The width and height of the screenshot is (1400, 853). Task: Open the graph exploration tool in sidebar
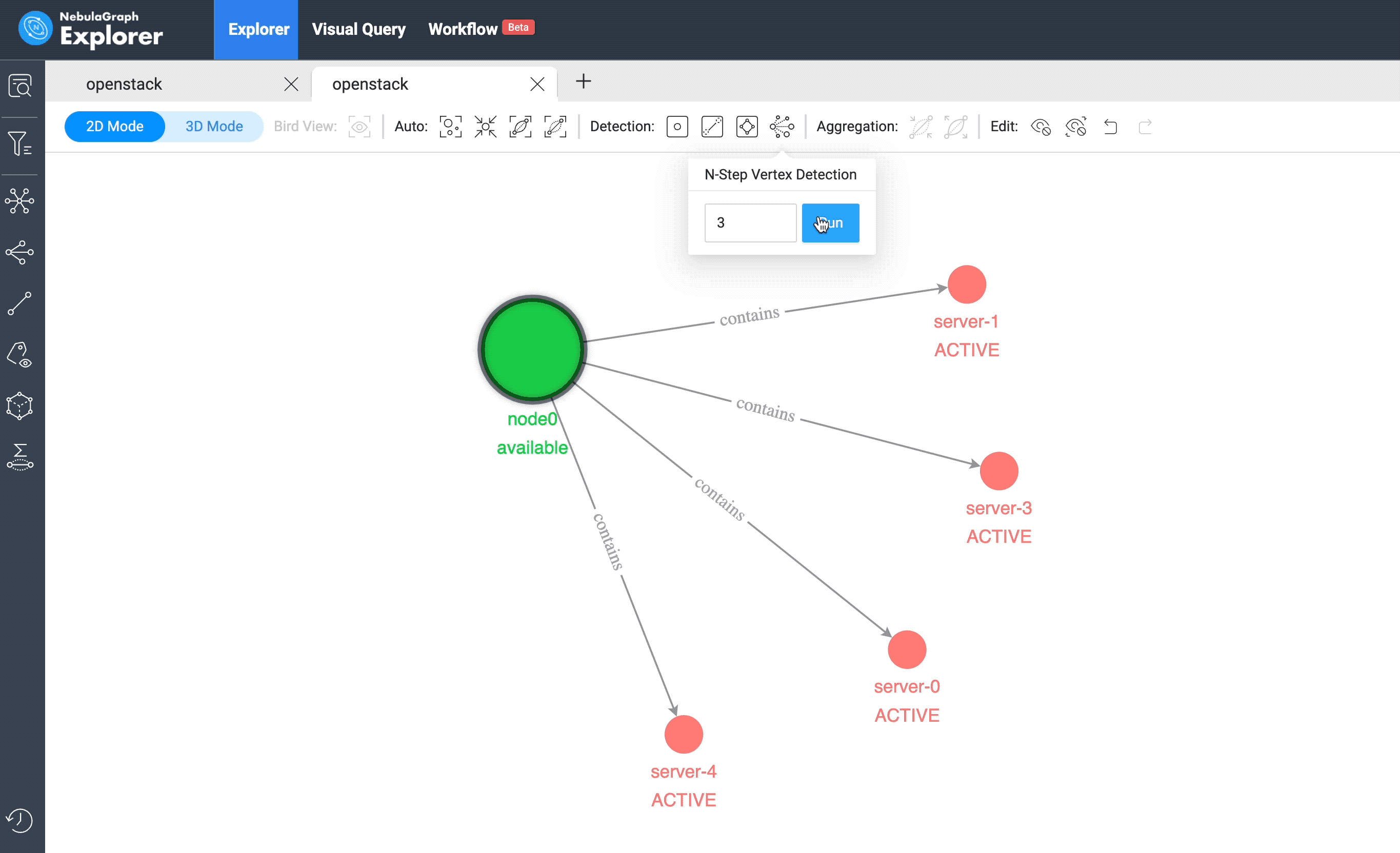pyautogui.click(x=20, y=200)
